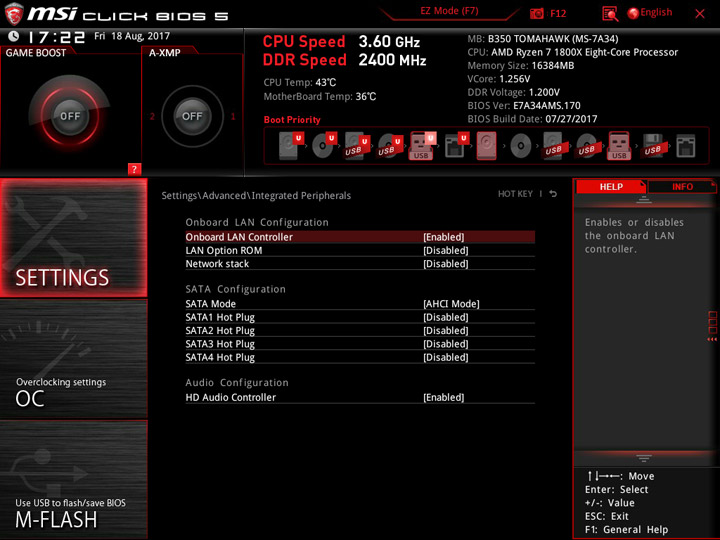Click the F12 screenshot label
Viewport: 720px width, 540px height.
tap(558, 13)
